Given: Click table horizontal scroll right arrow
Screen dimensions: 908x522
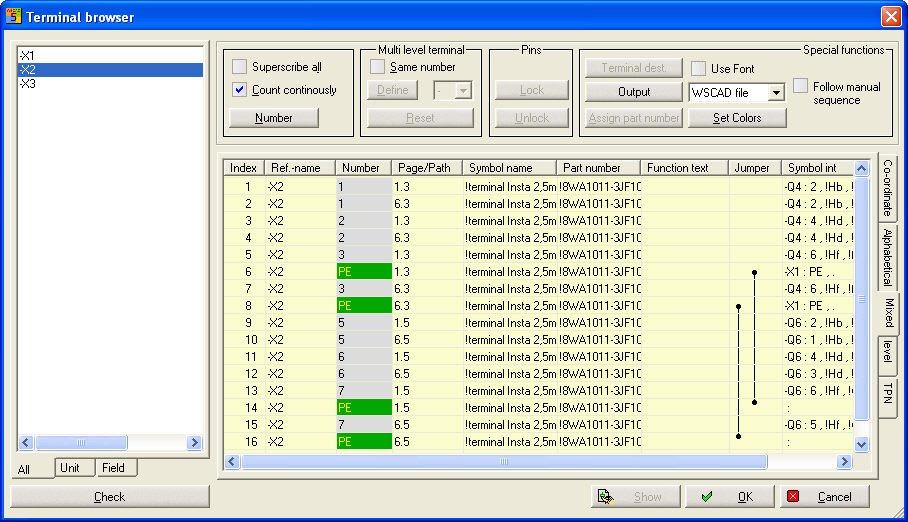Looking at the screenshot, I should click(x=844, y=461).
